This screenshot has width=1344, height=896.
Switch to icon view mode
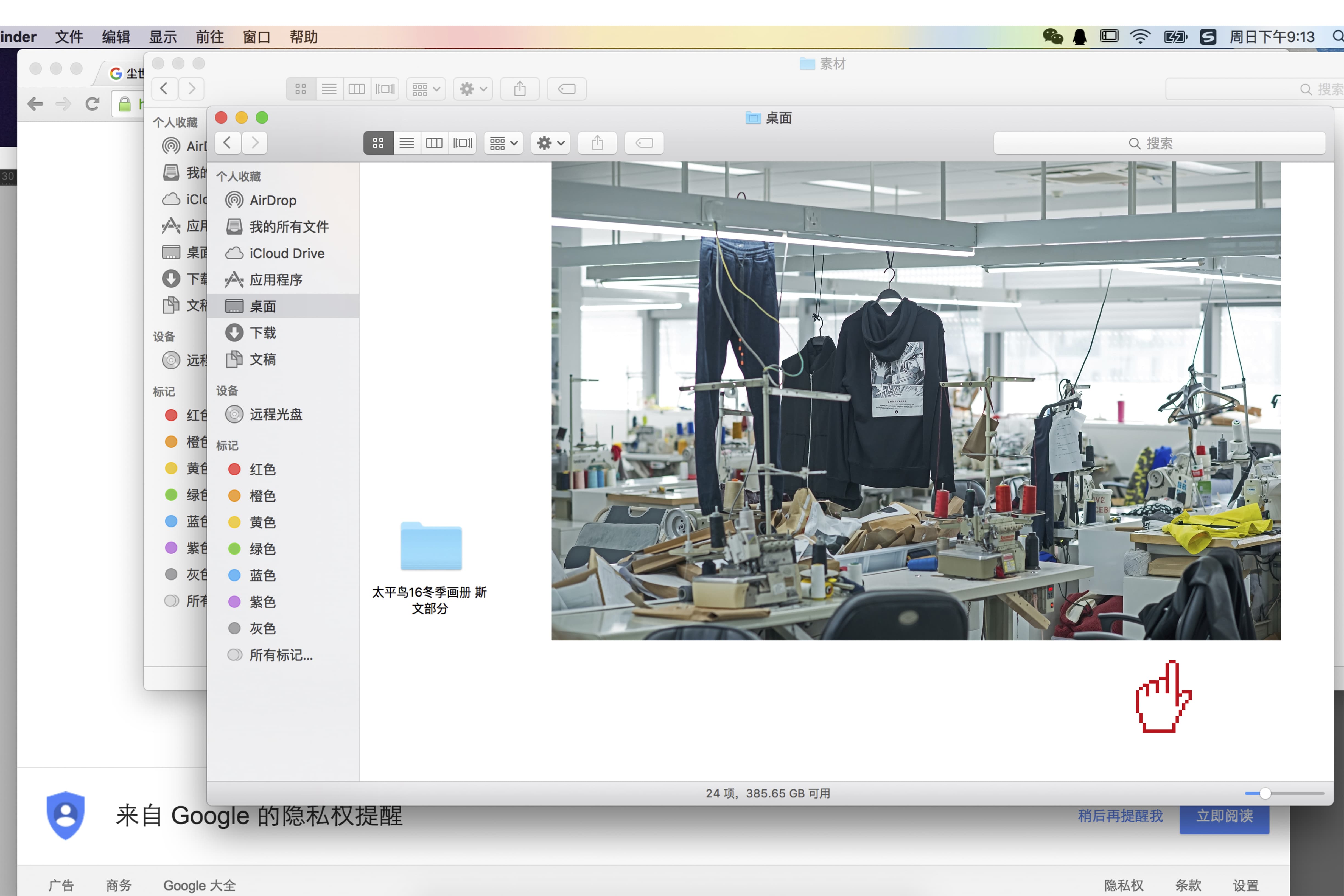click(x=378, y=143)
